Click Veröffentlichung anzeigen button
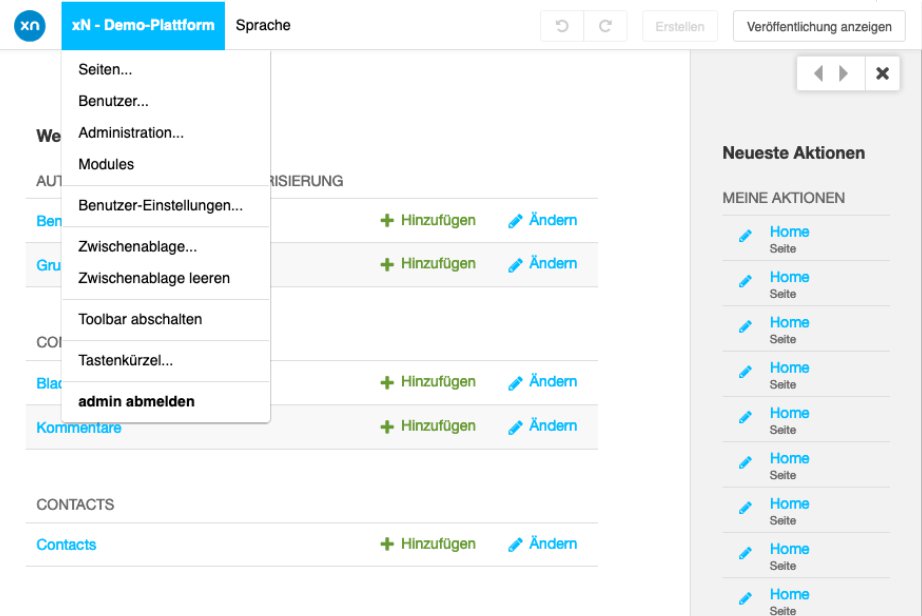 point(819,26)
